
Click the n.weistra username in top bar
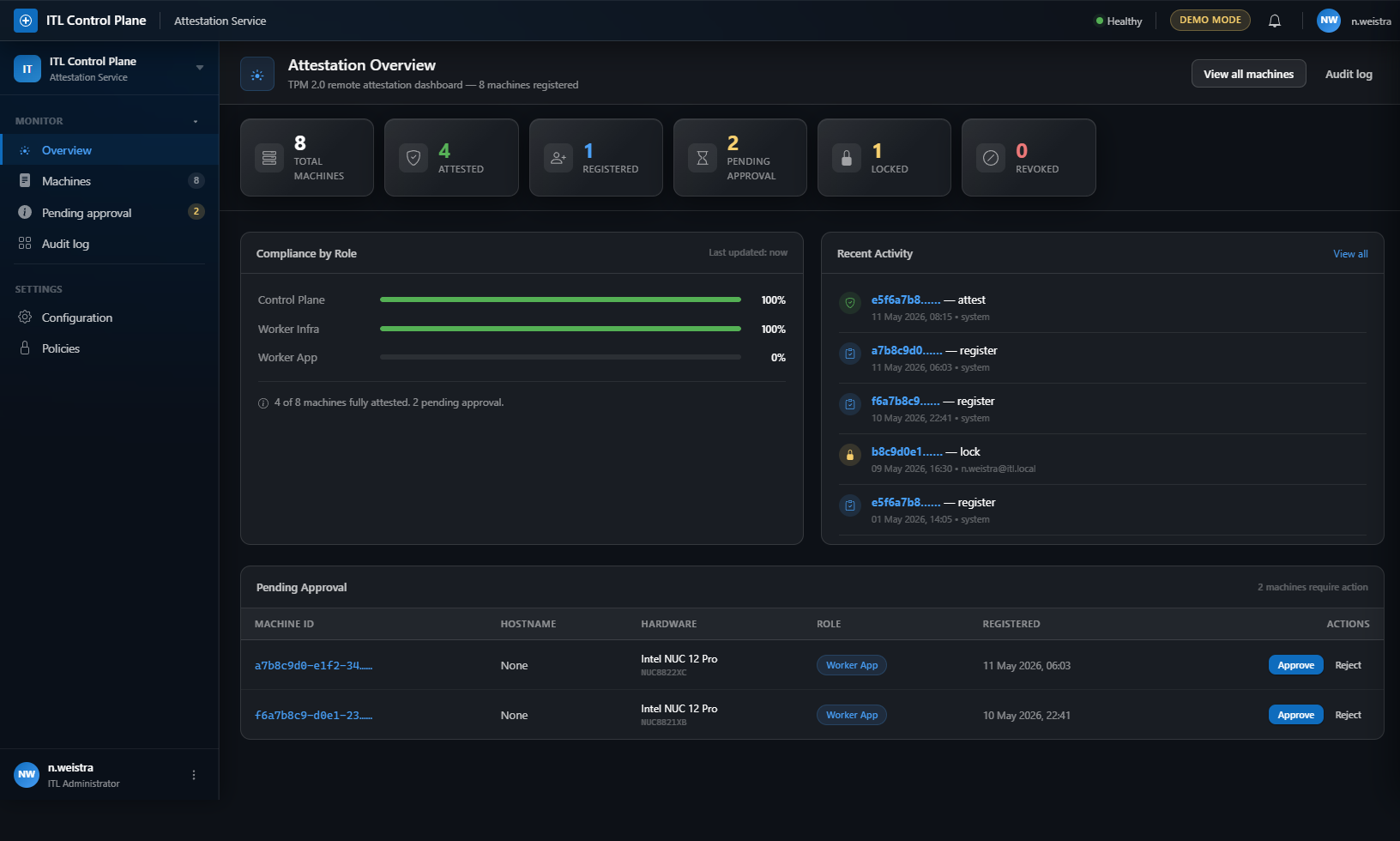1371,21
